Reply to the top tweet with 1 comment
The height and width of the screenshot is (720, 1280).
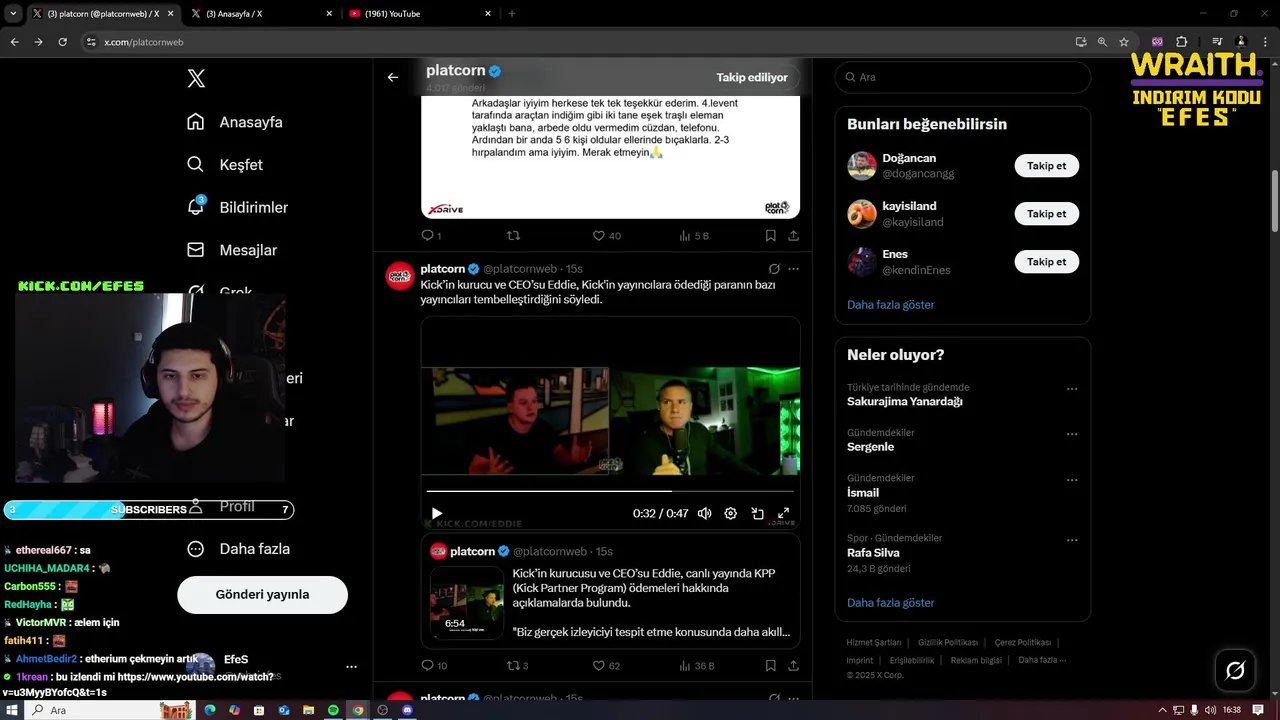(x=431, y=236)
